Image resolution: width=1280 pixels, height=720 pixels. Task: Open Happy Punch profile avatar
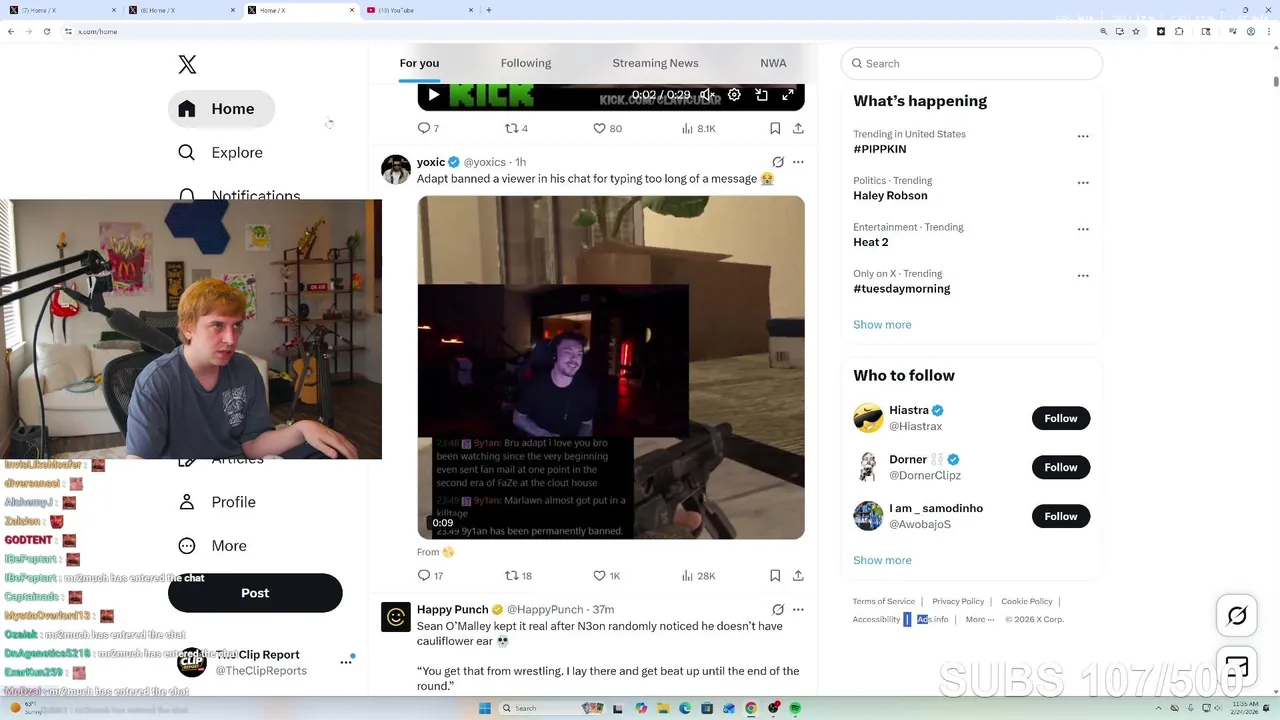coord(396,617)
